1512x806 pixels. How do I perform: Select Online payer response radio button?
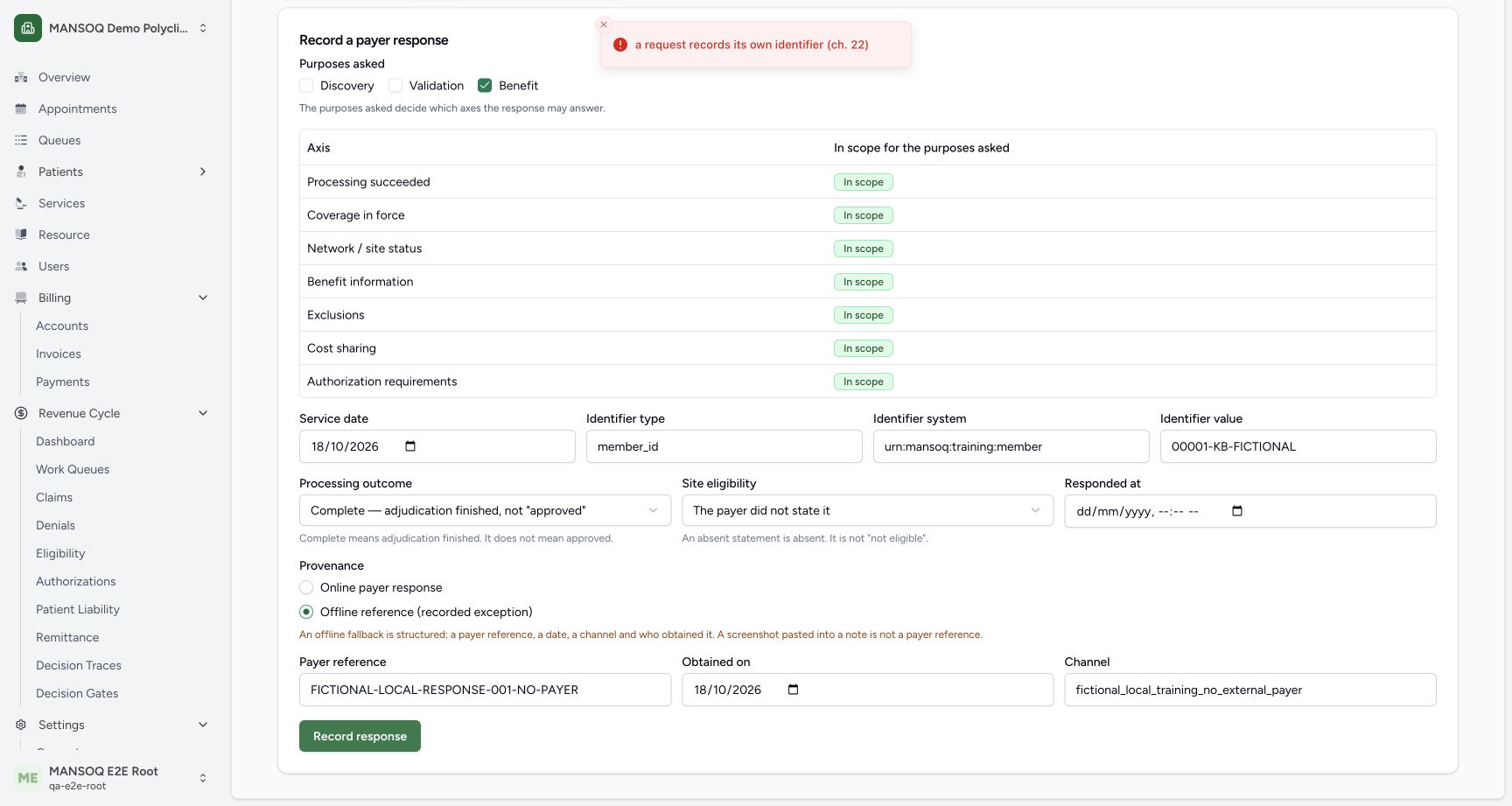[306, 587]
